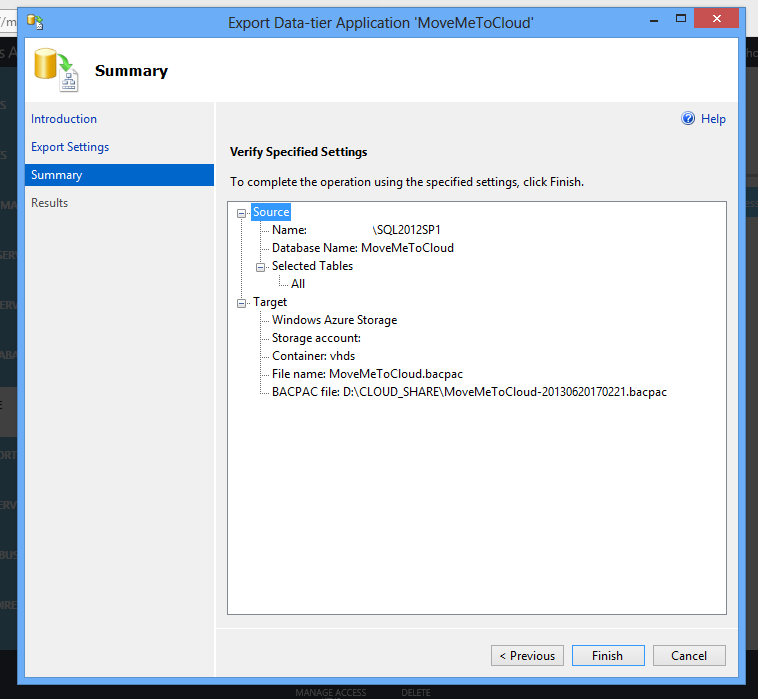The image size is (758, 699).
Task: Go to the Introduction step
Action: click(x=64, y=119)
